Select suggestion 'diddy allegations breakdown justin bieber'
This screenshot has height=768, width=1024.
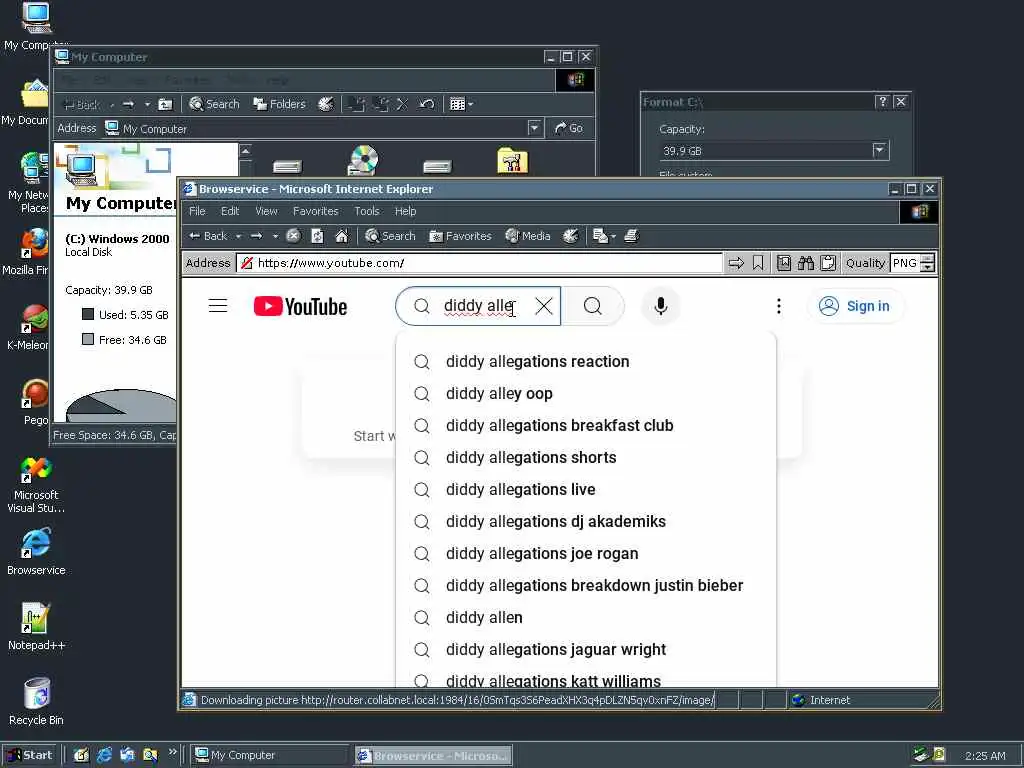[586, 585]
